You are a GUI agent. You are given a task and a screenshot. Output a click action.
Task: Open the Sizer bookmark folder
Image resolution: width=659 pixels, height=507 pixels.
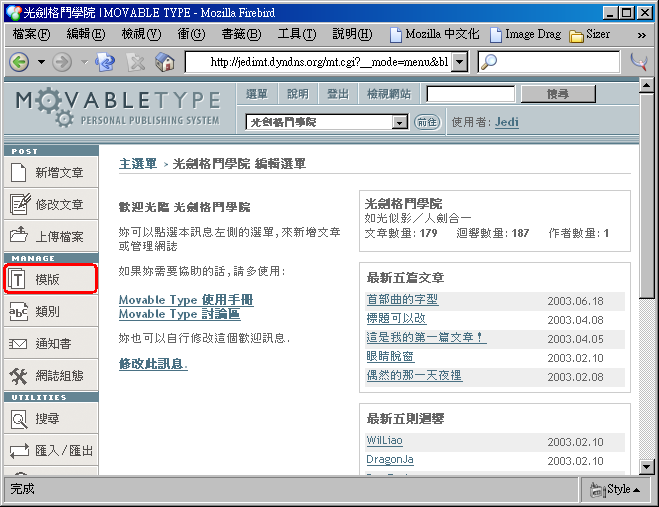coord(589,34)
